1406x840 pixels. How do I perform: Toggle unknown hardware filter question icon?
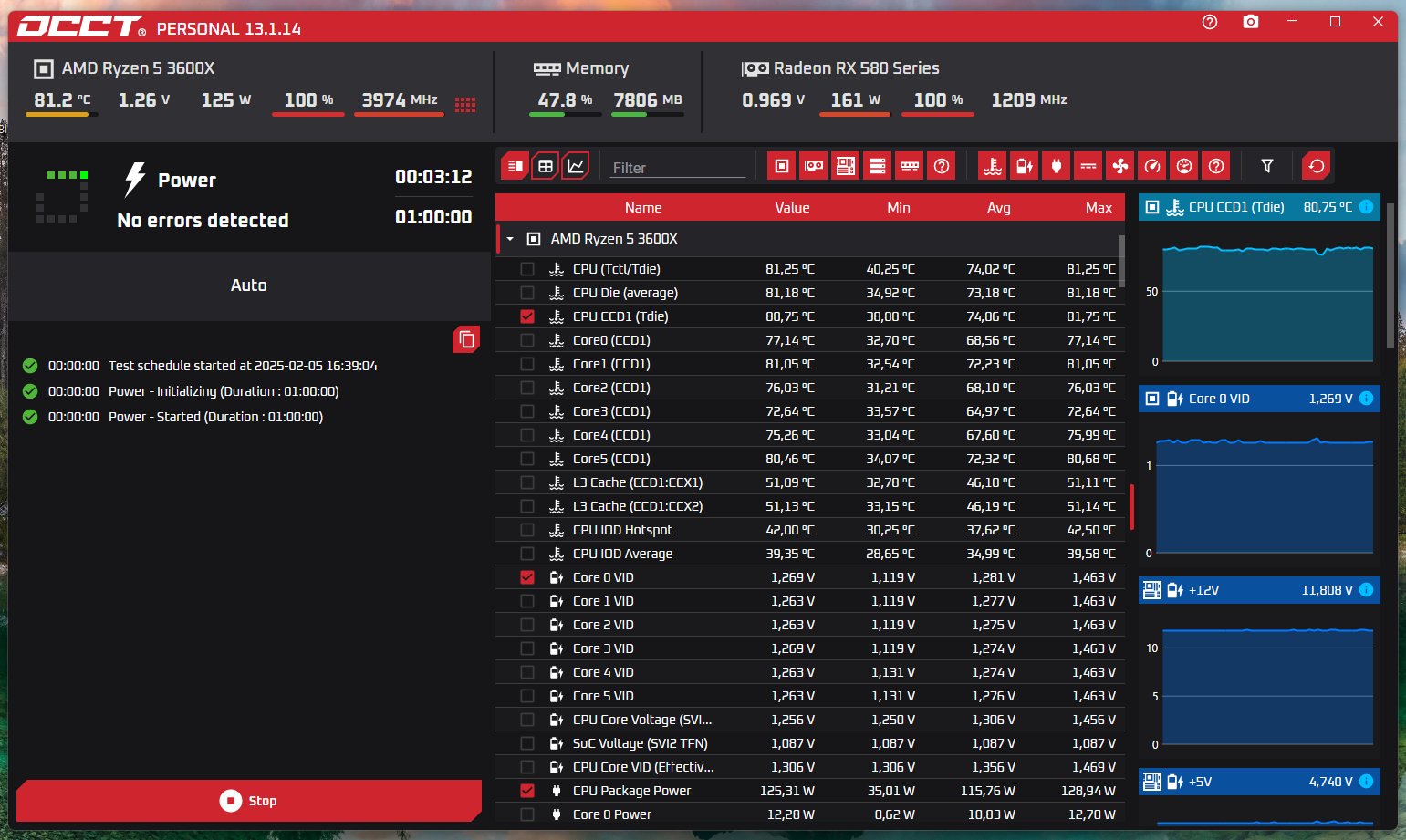click(x=942, y=166)
